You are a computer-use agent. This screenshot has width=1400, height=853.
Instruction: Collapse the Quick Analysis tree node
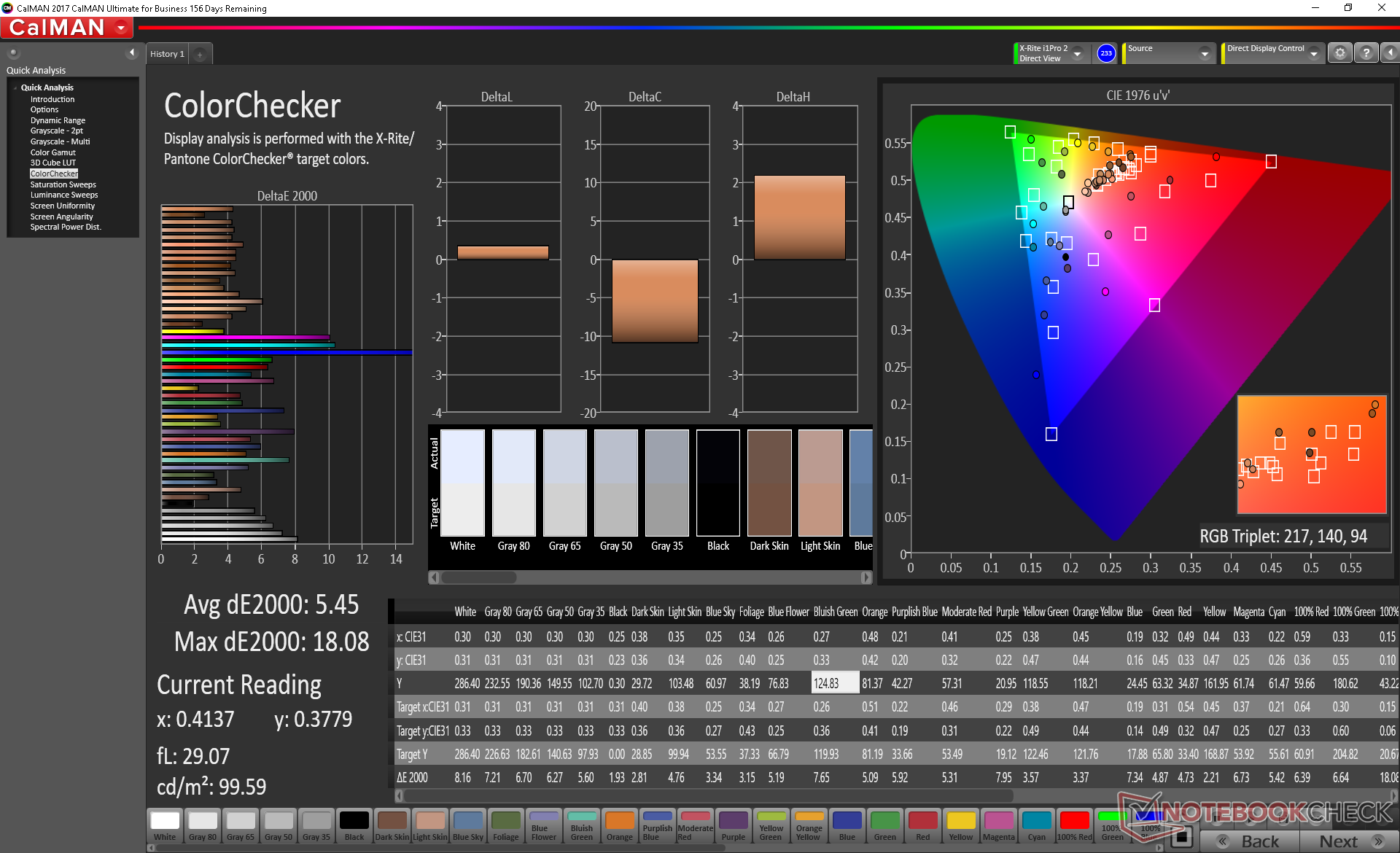tap(15, 88)
